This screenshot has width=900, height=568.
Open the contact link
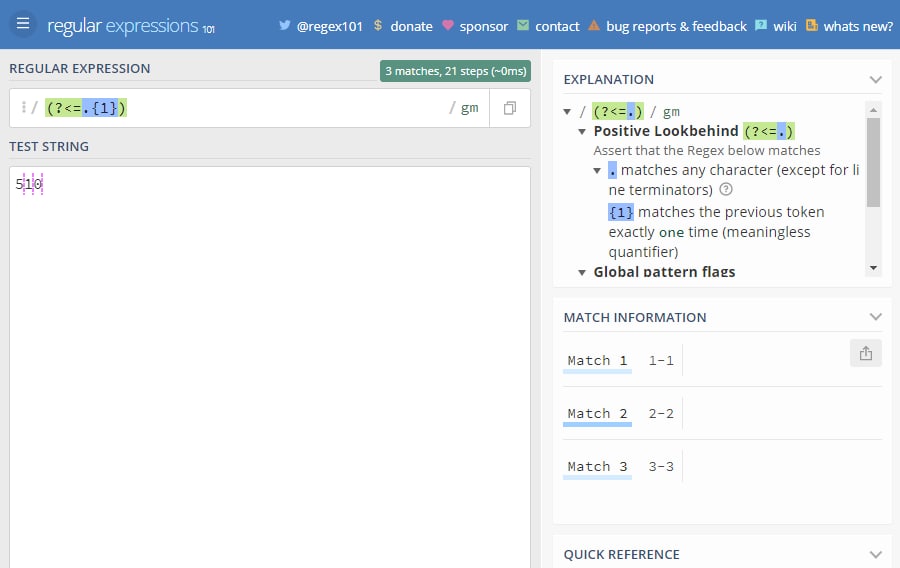(x=557, y=26)
